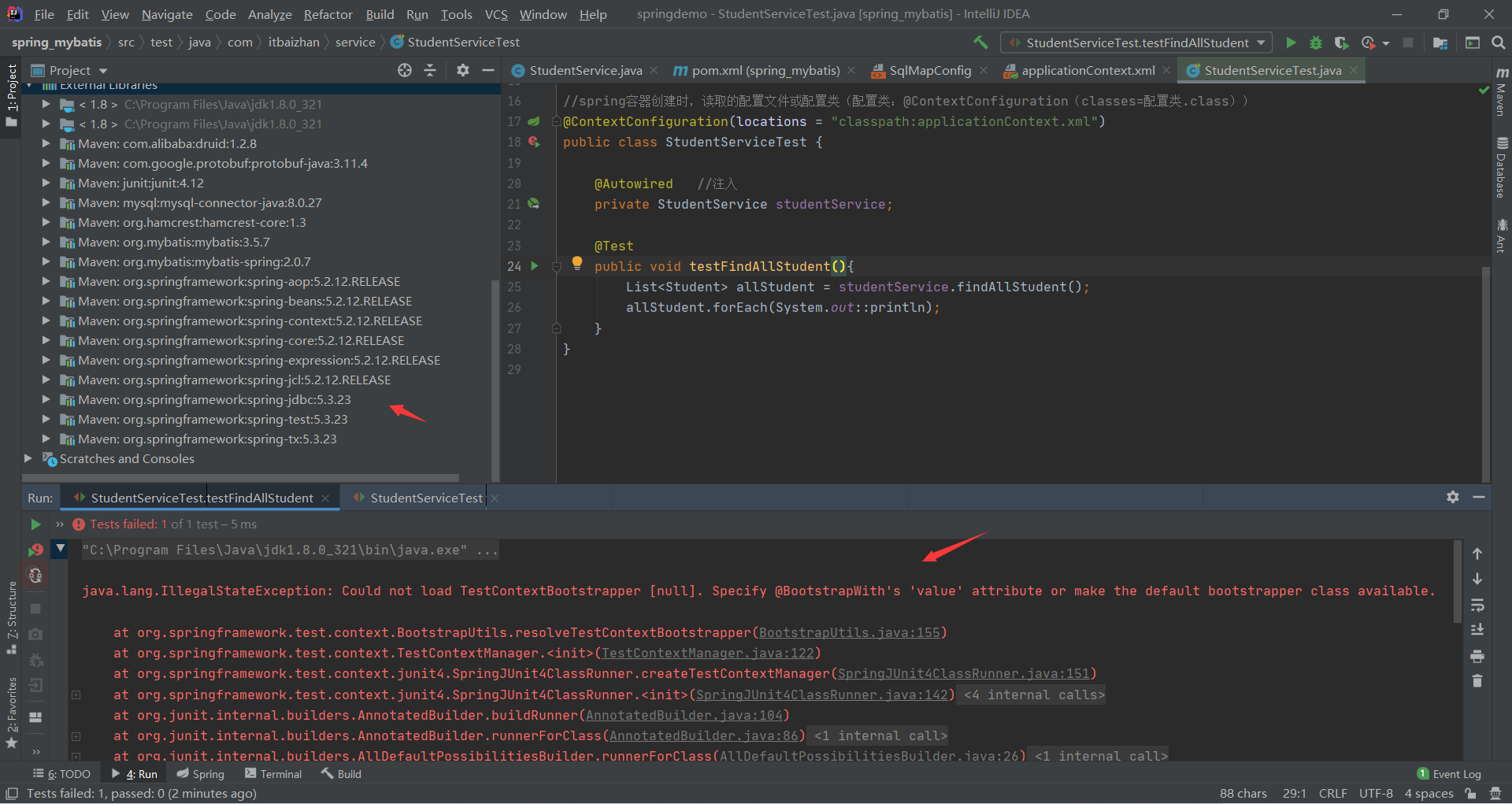1512x804 pixels.
Task: Toggle the 7: Structure side tab
Action: click(11, 617)
